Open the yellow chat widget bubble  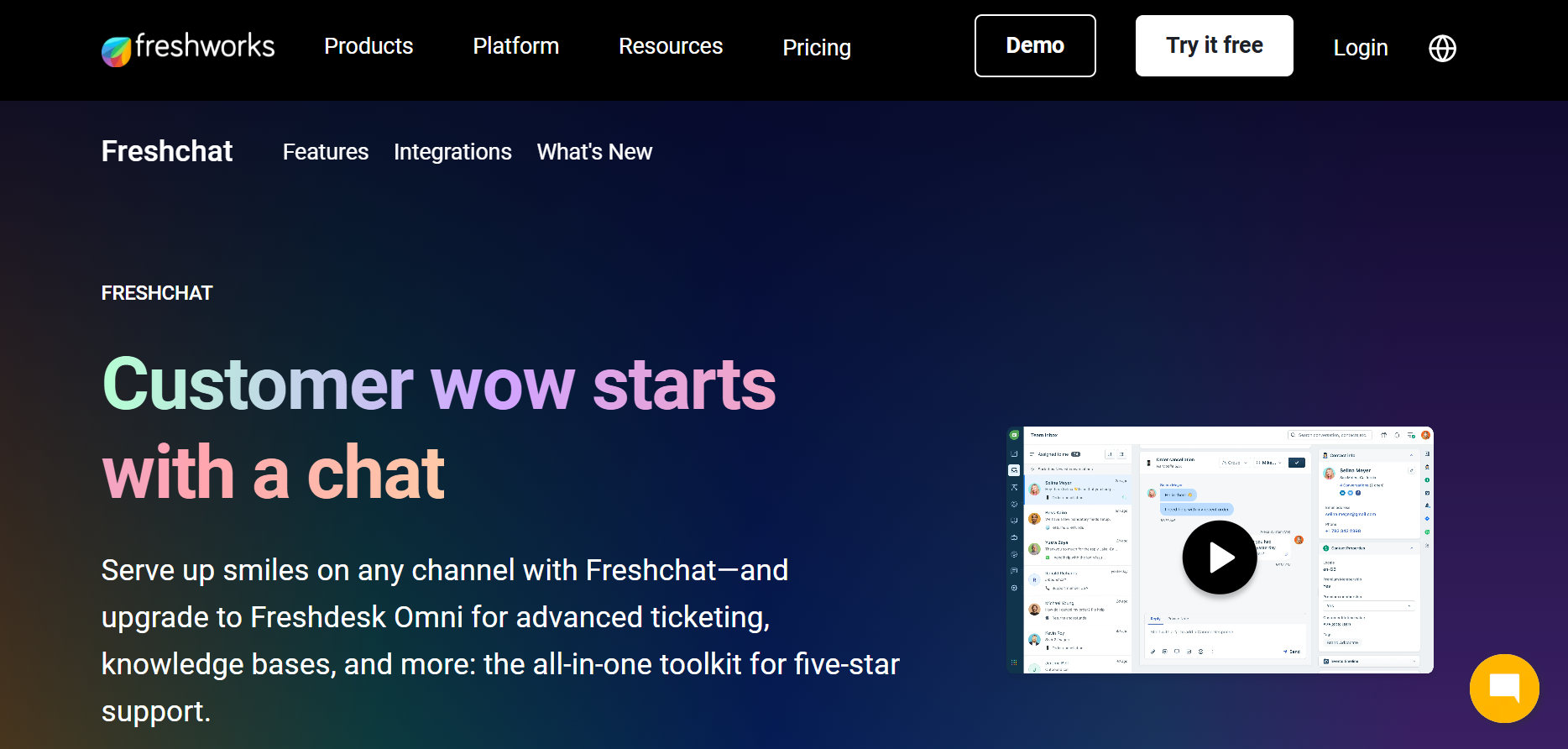[x=1504, y=689]
